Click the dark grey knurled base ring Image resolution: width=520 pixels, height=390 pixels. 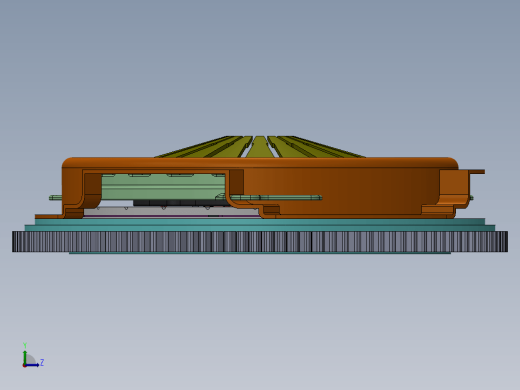click(x=260, y=241)
